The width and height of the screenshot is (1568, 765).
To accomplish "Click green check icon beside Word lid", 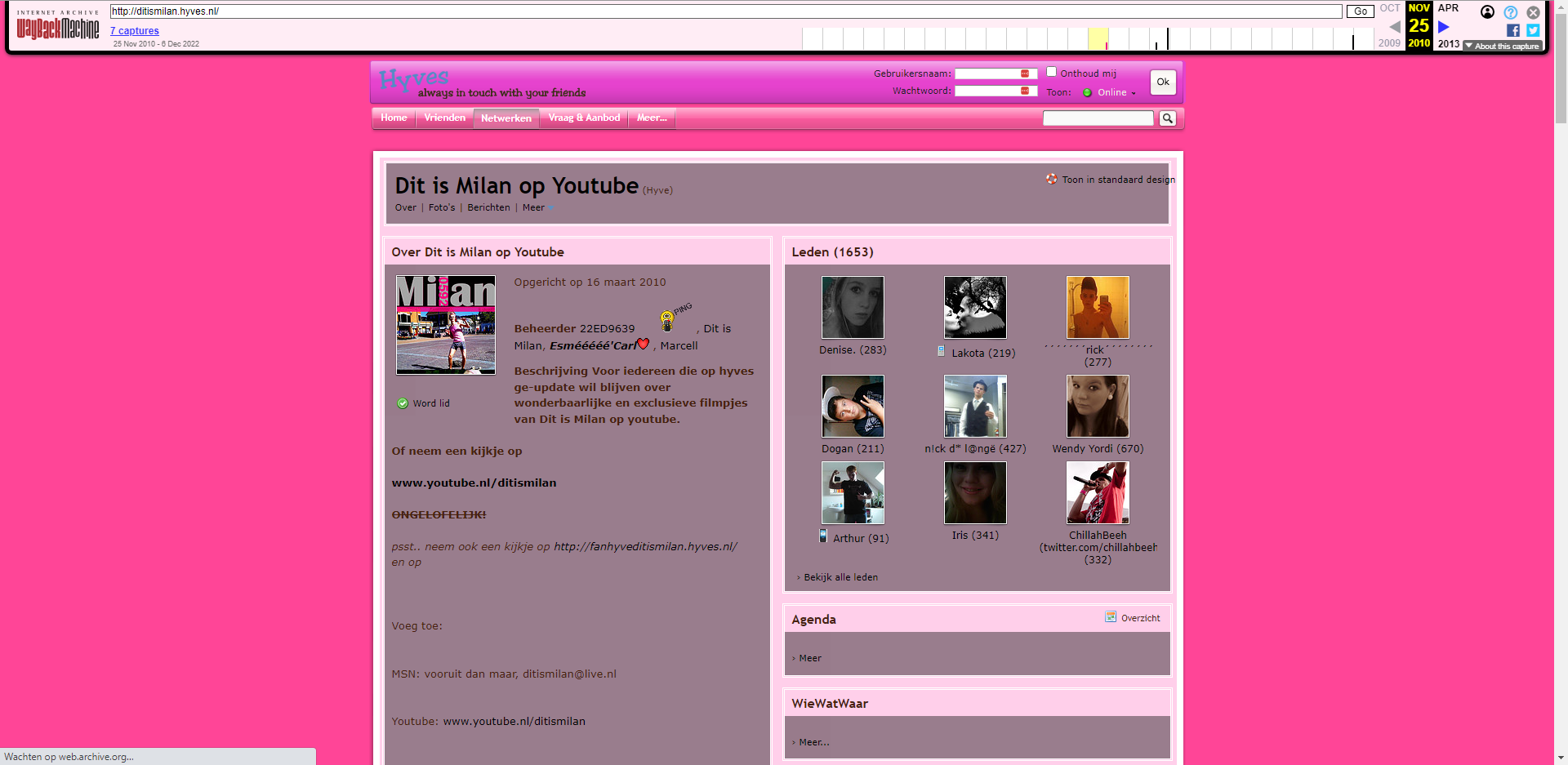I will click(x=403, y=403).
